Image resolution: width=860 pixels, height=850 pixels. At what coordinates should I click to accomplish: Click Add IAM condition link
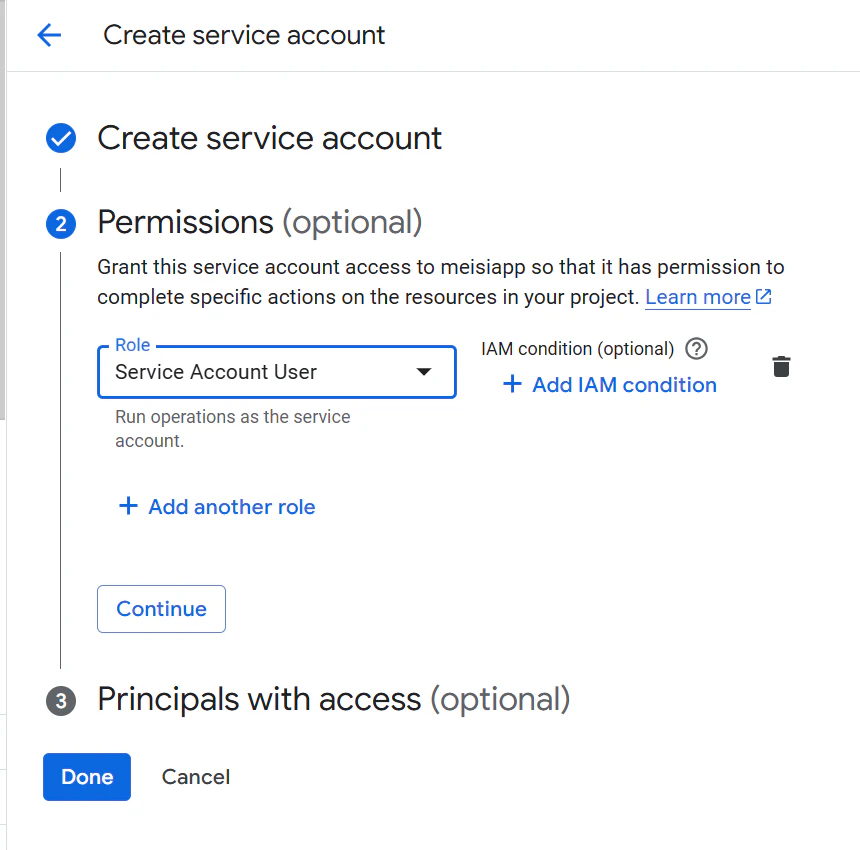pyautogui.click(x=624, y=385)
